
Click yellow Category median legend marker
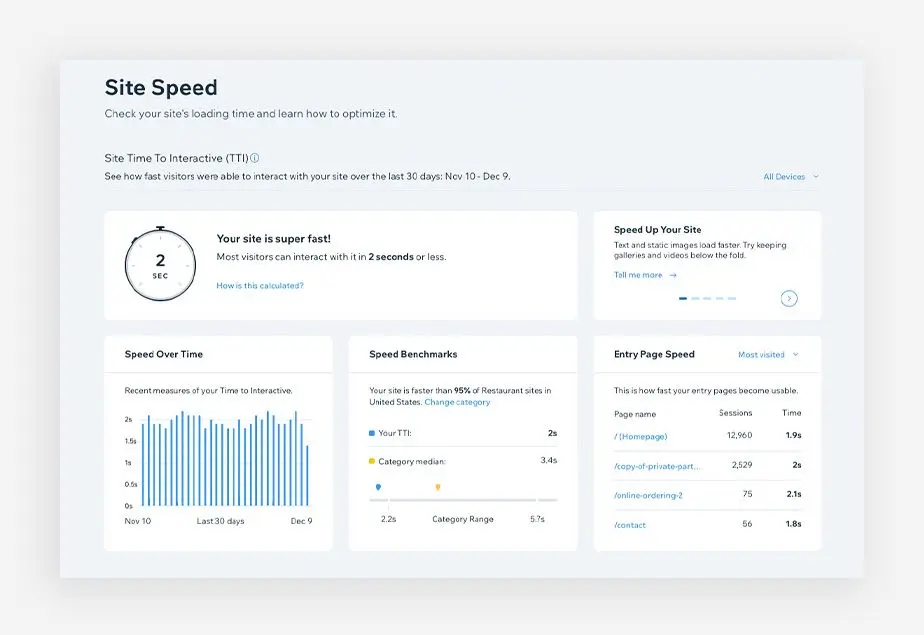tap(372, 461)
